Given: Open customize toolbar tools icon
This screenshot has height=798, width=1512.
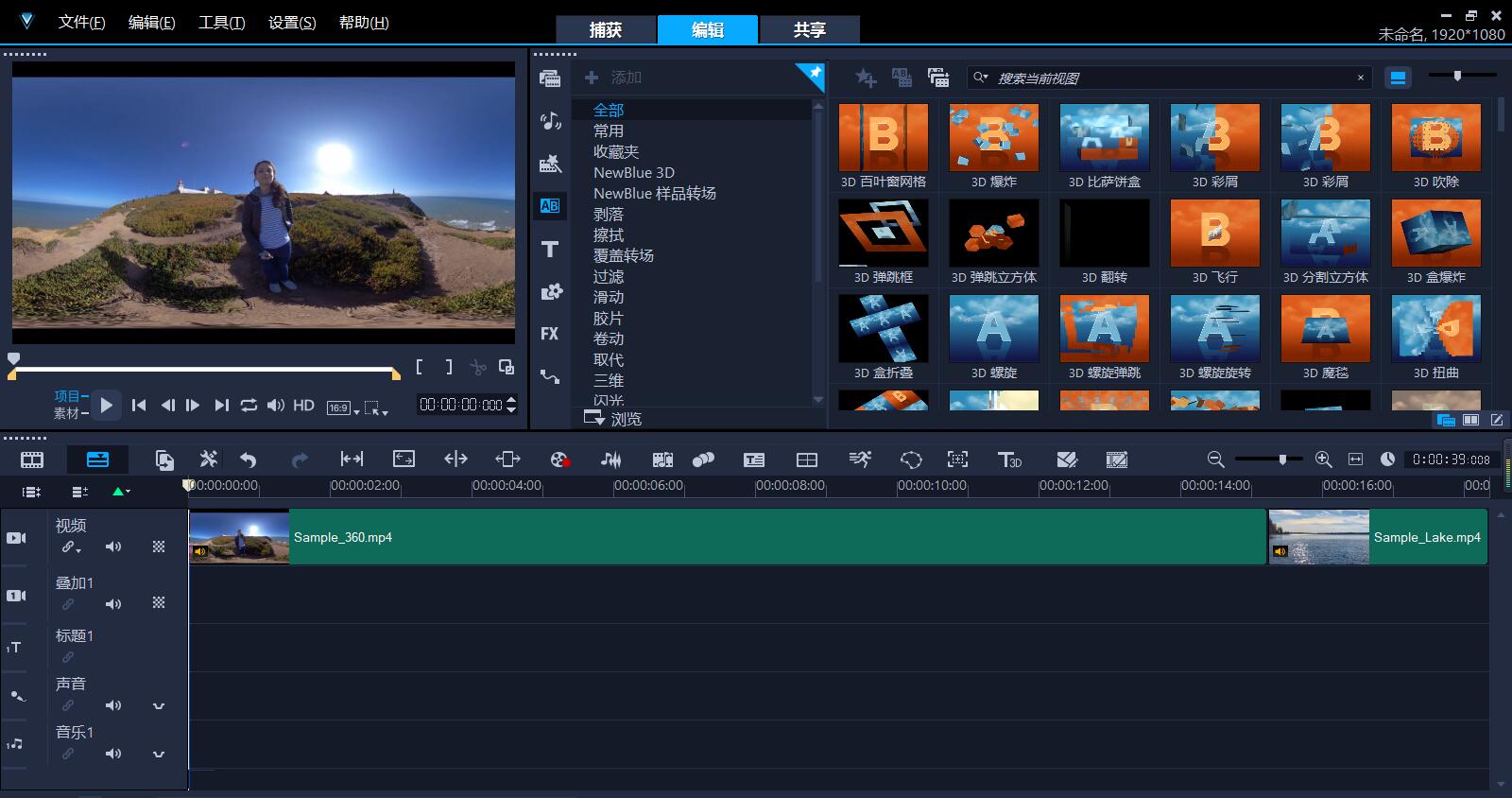Looking at the screenshot, I should point(208,460).
